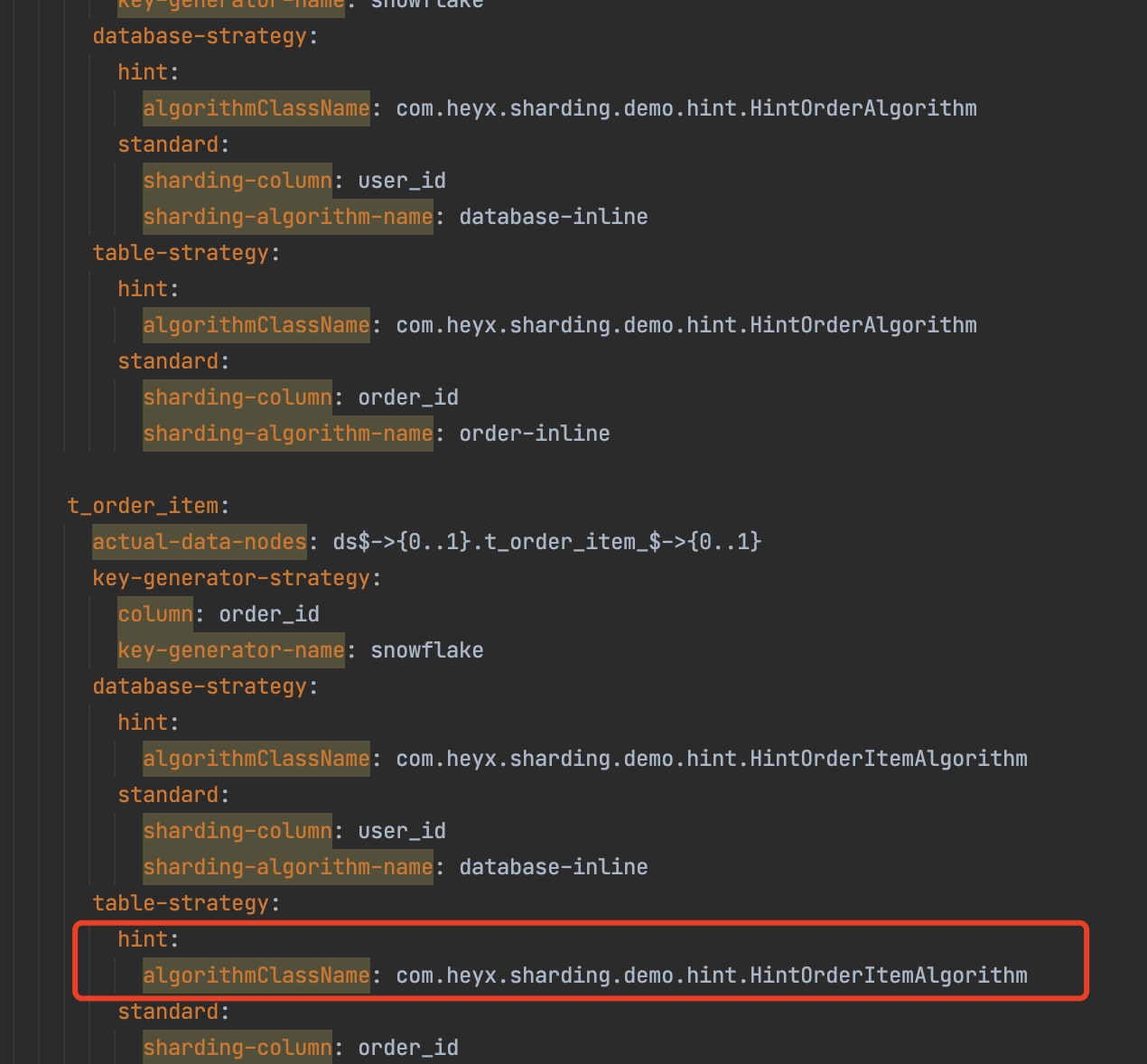Click "user_id" value above the t_order_item section
This screenshot has width=1147, height=1064.
[x=402, y=181]
